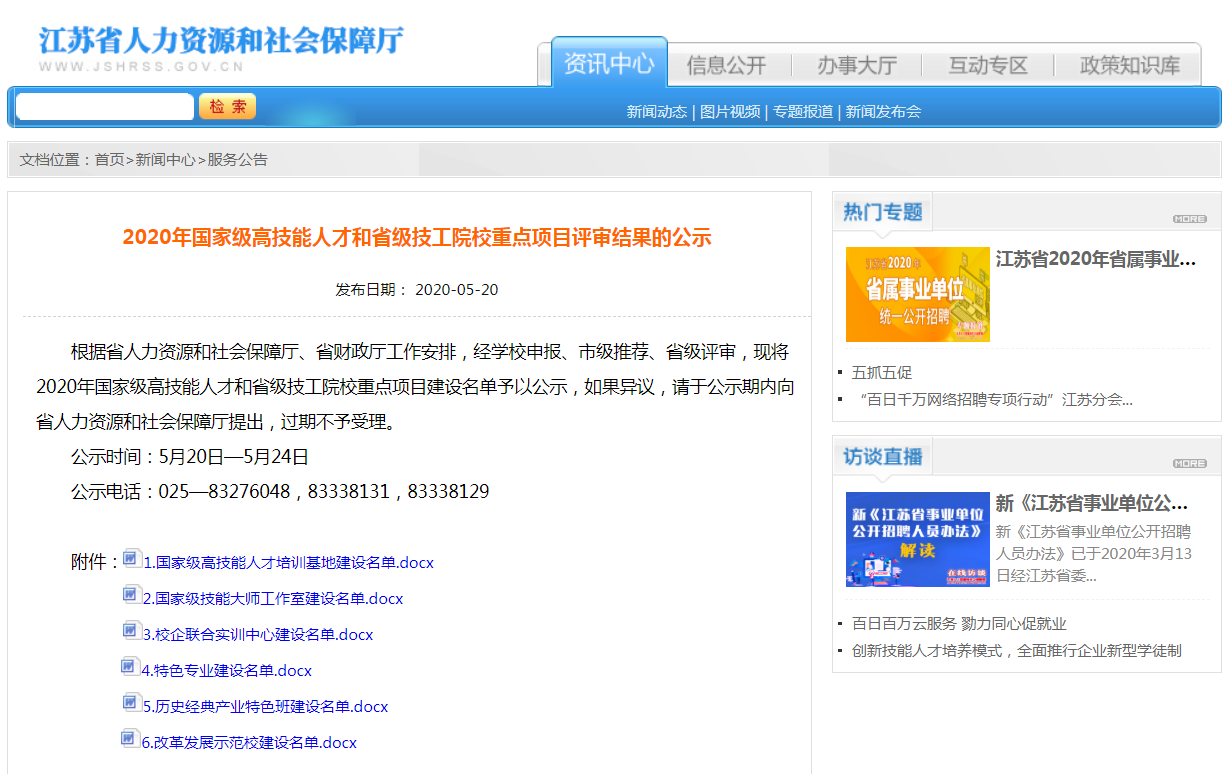Open the 图片视频 submenu link
The width and height of the screenshot is (1231, 774).
pos(730,112)
